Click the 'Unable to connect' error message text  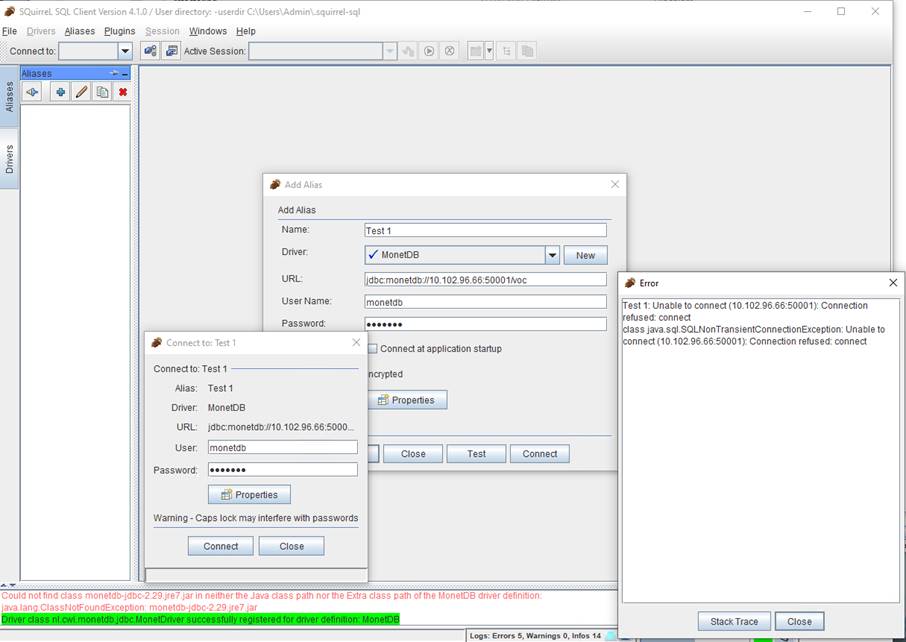click(x=753, y=323)
